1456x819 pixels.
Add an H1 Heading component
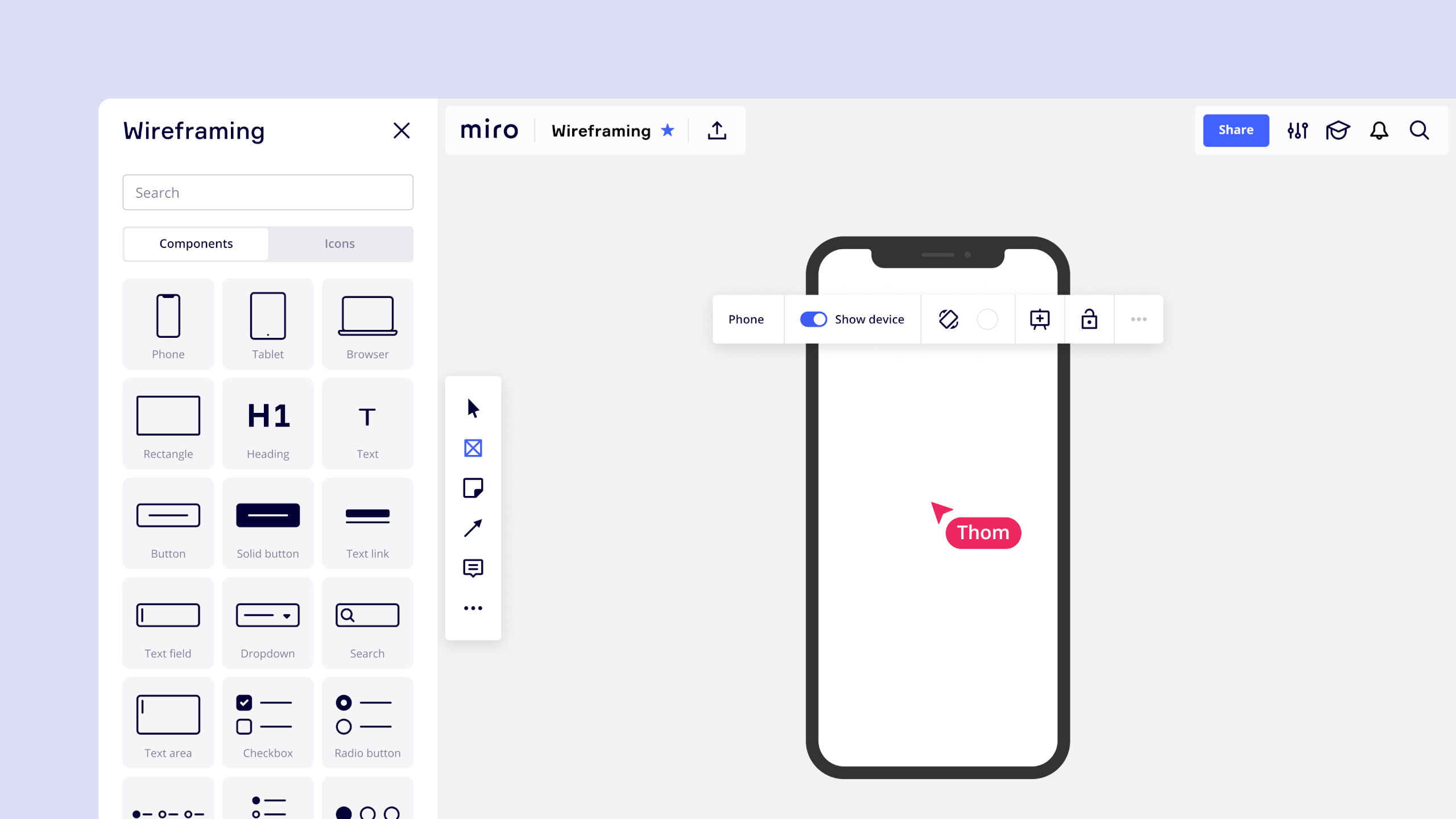268,423
